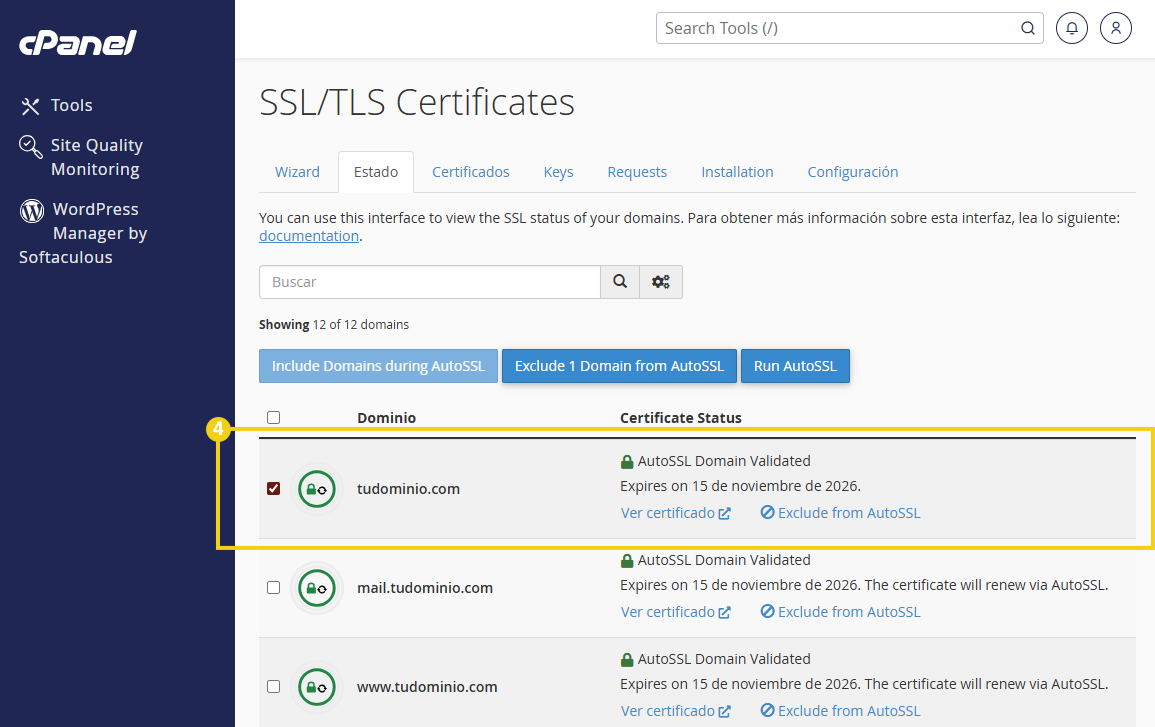Run AutoSSL now

796,366
